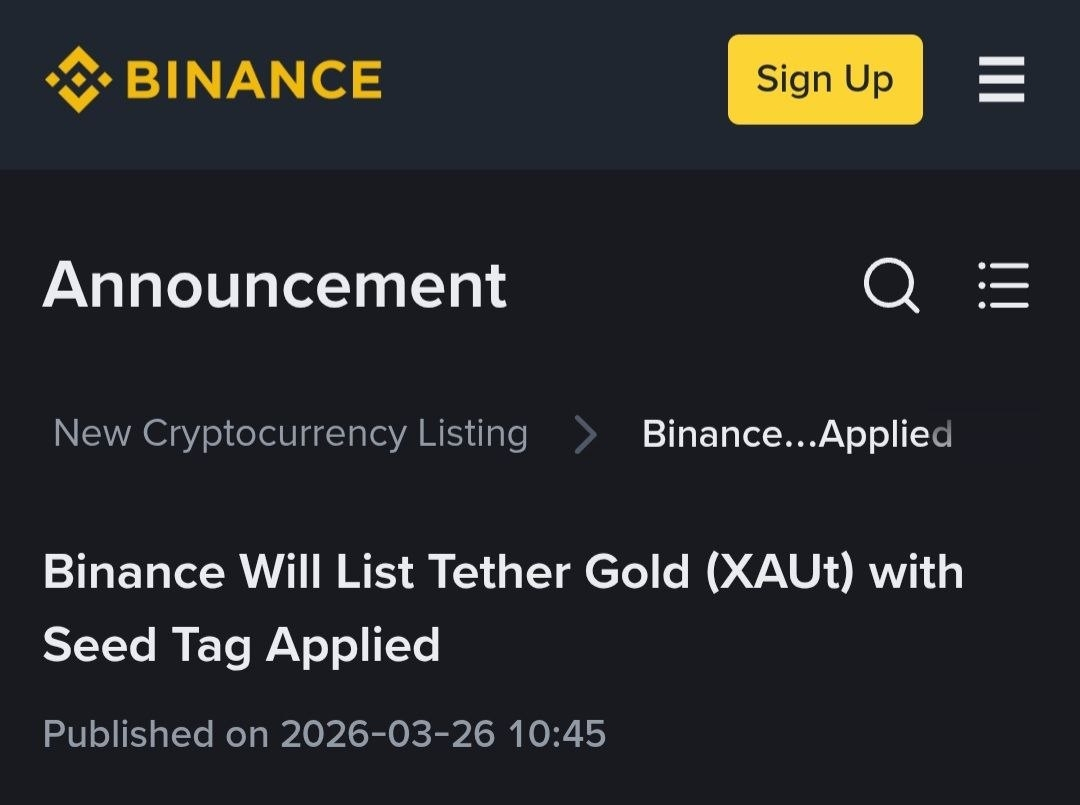
Task: Click the breadcrumb chevron separator
Action: [x=586, y=435]
